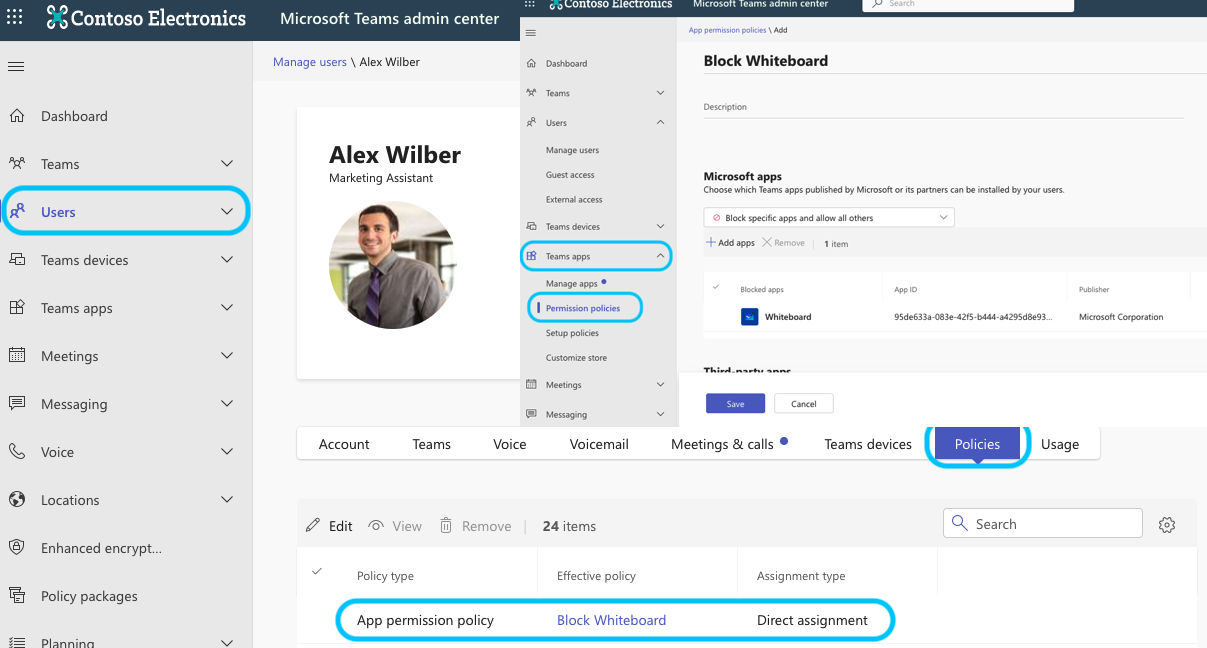The width and height of the screenshot is (1207, 648).
Task: Open the Block Whiteboard link in the policies table
Action: 611,620
